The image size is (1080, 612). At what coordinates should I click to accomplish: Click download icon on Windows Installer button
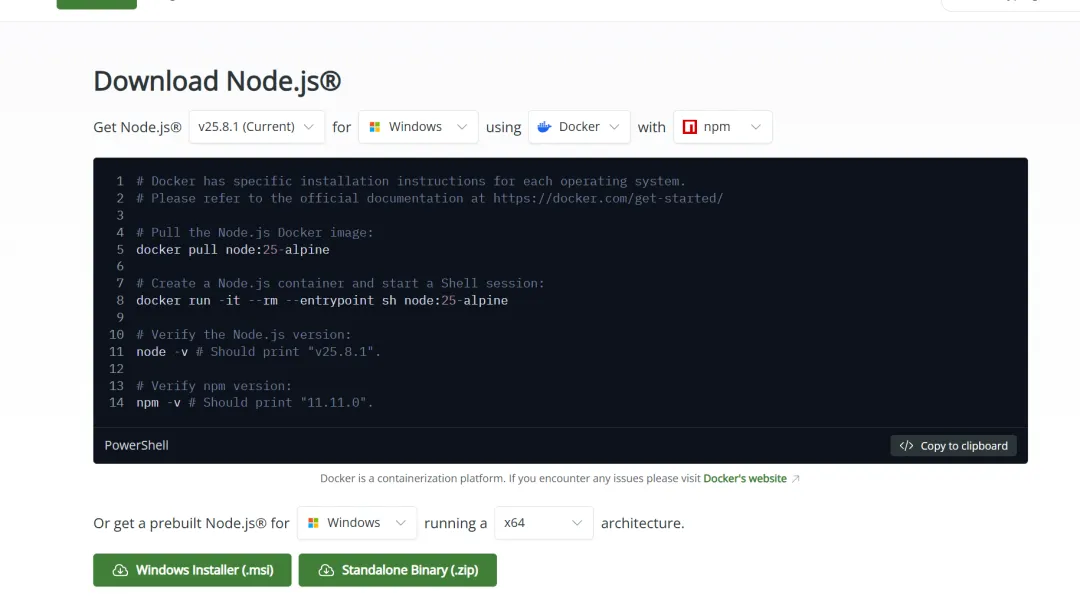pyautogui.click(x=120, y=570)
